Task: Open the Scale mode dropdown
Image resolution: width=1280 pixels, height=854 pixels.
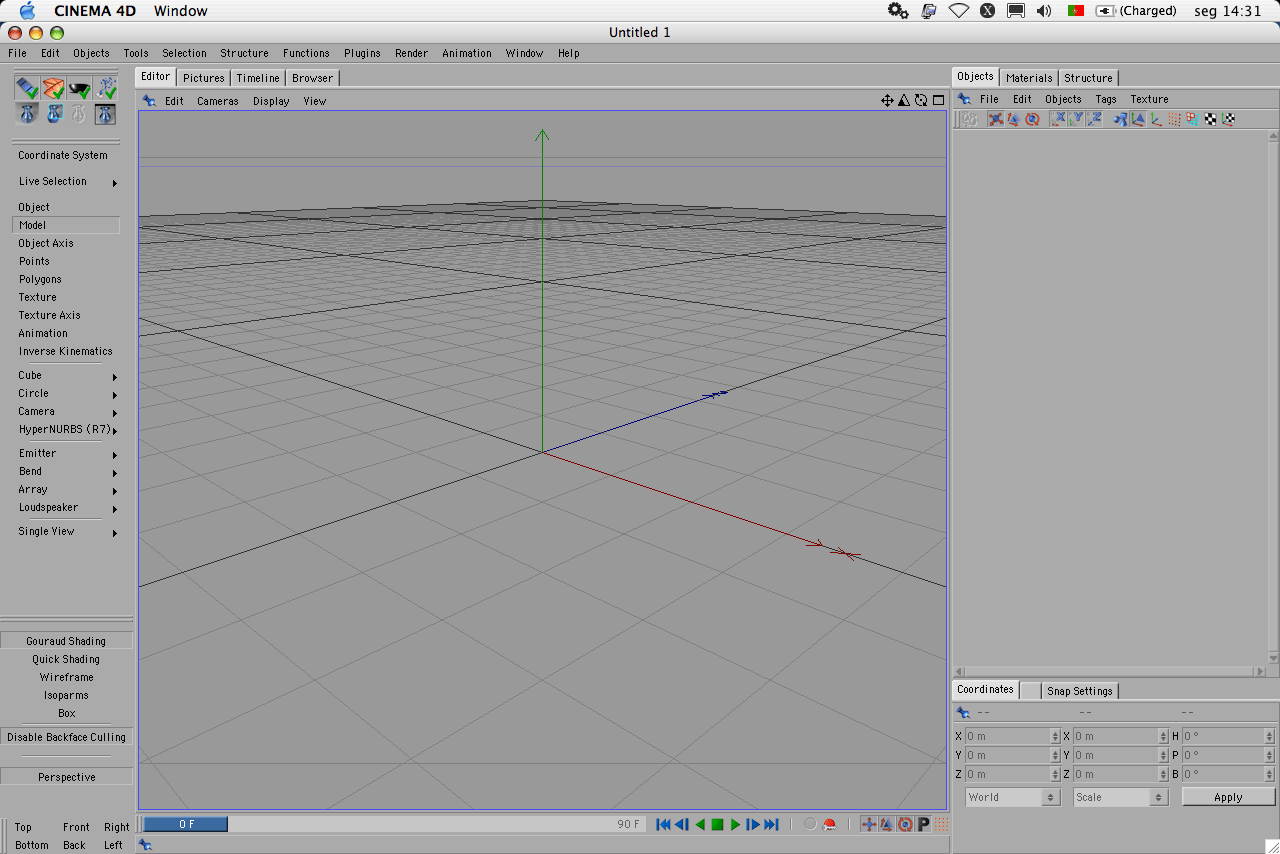Action: click(x=1120, y=797)
